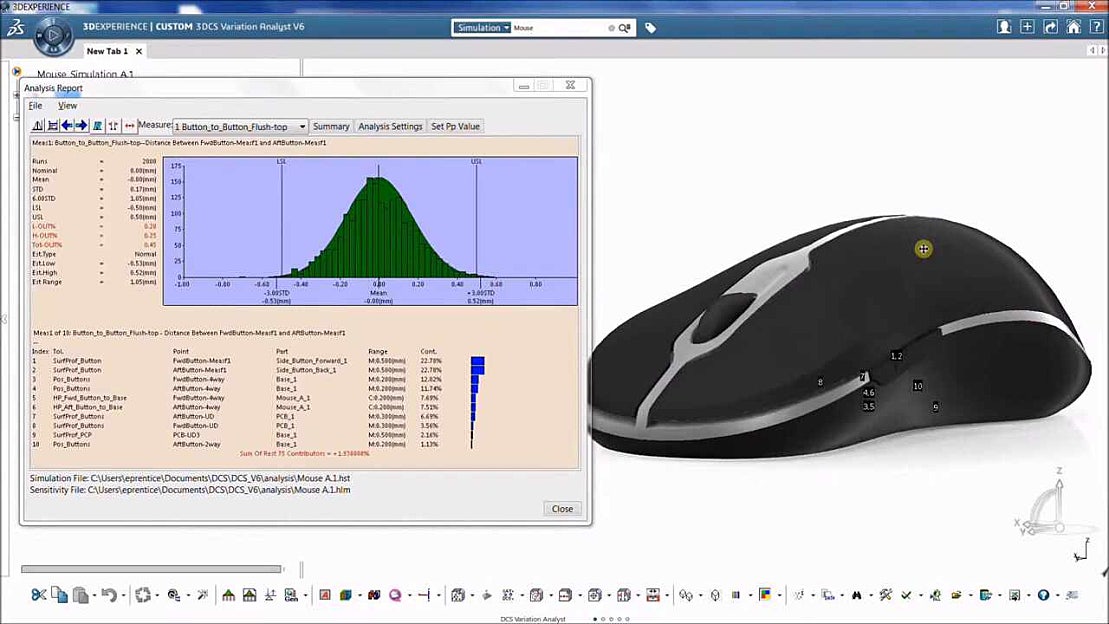The width and height of the screenshot is (1109, 624).
Task: Expand the dropdown arrow beside the Paste icon
Action: point(93,594)
